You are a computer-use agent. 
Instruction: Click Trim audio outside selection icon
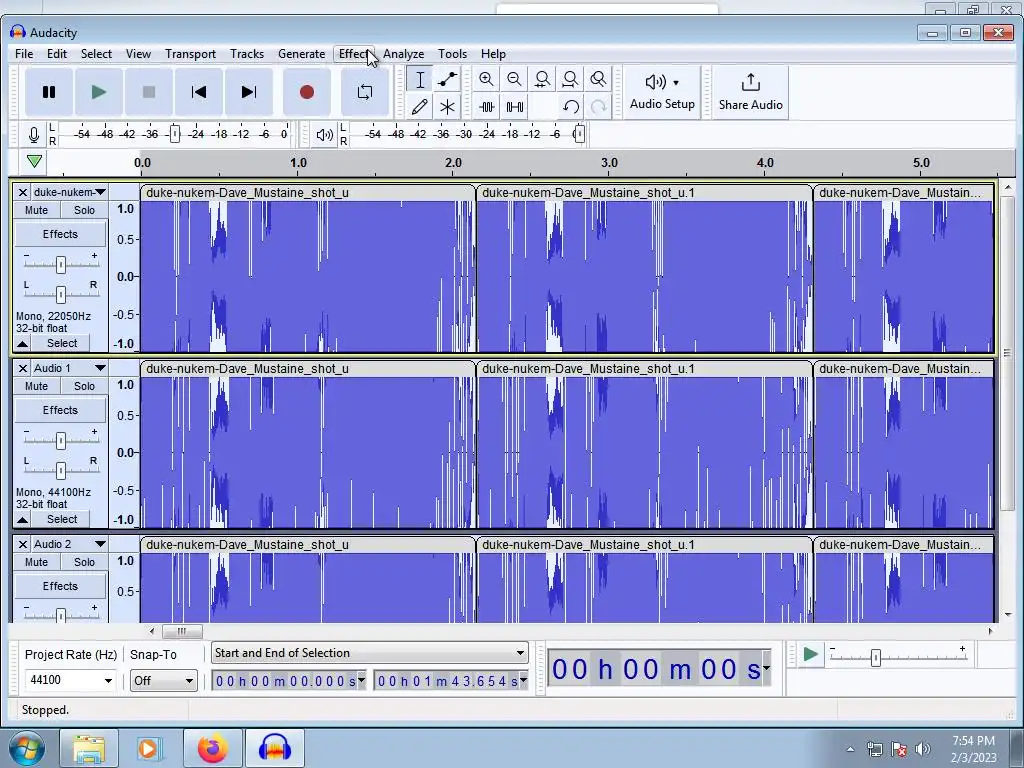click(x=487, y=106)
